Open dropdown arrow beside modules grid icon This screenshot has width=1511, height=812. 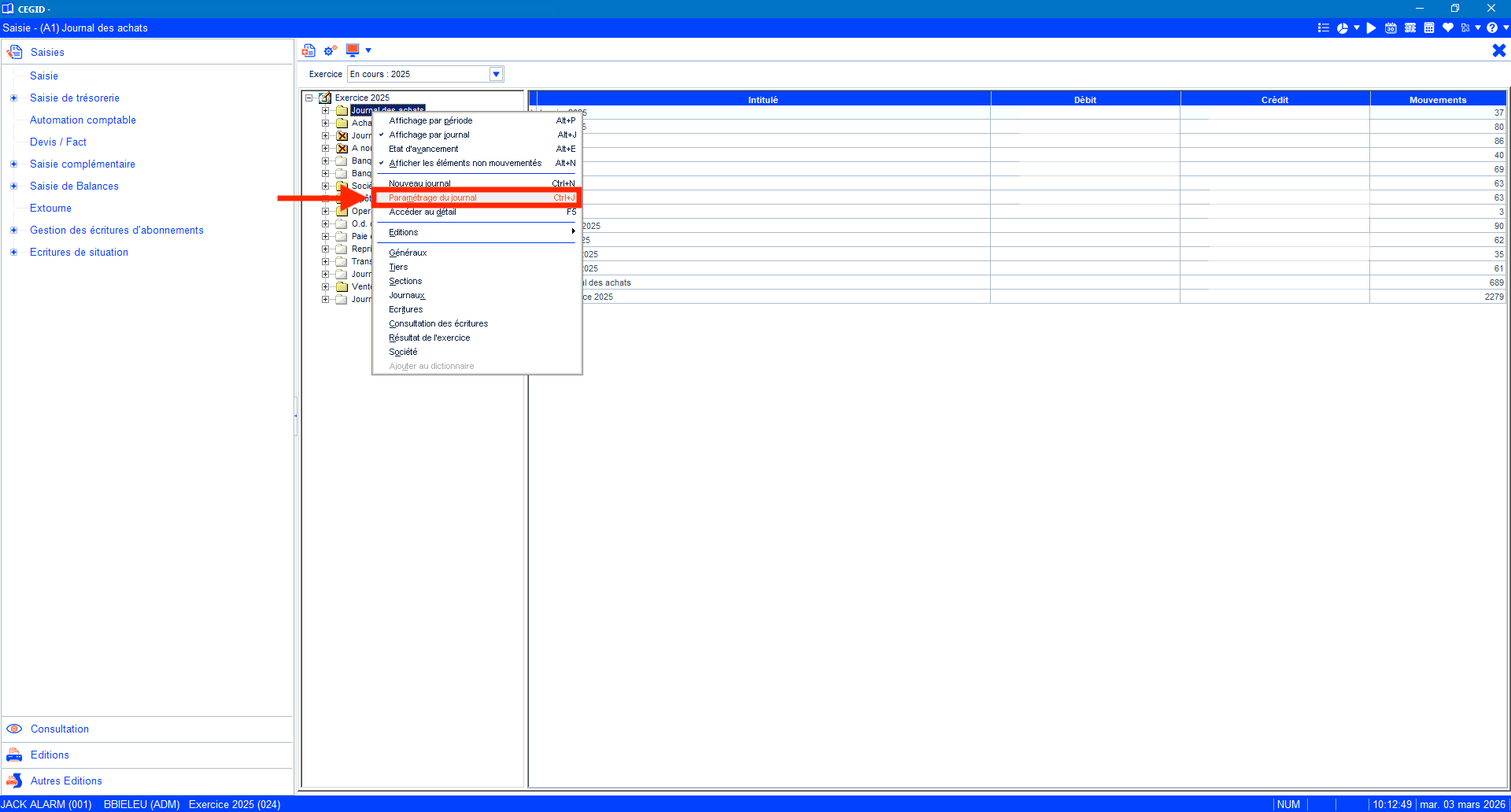point(1478,28)
